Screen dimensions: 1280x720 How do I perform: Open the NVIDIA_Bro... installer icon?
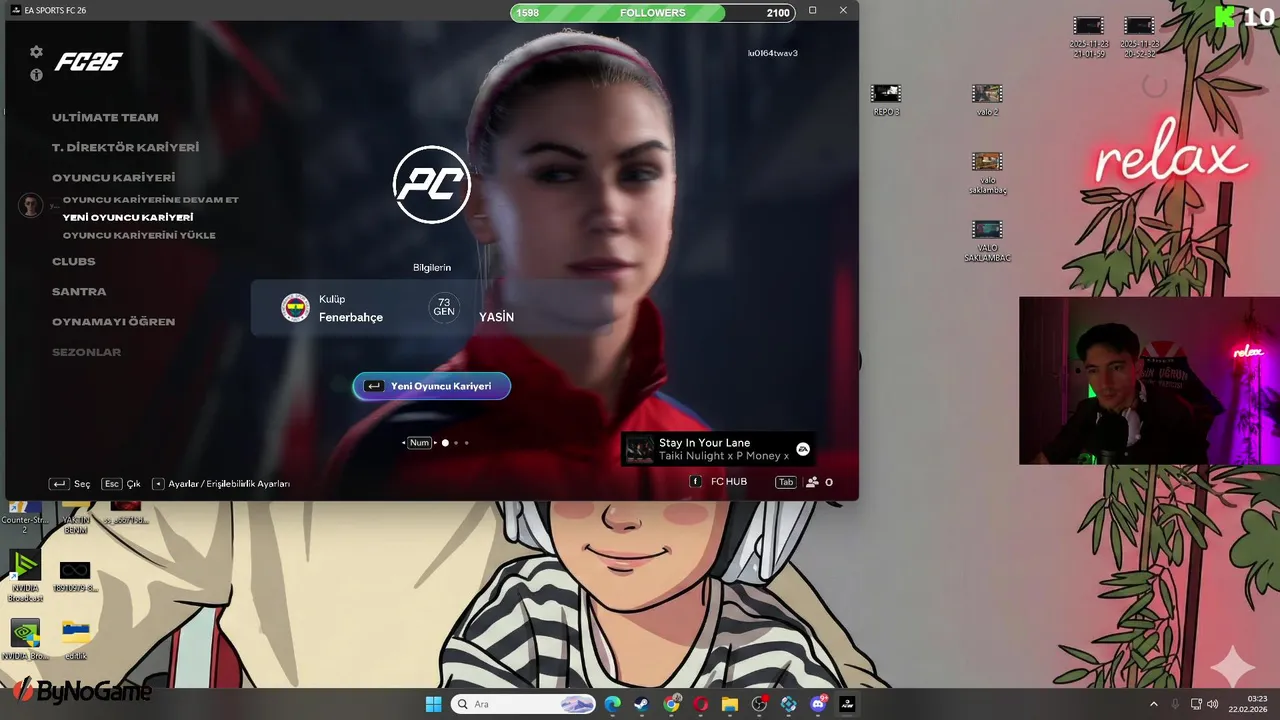25,640
